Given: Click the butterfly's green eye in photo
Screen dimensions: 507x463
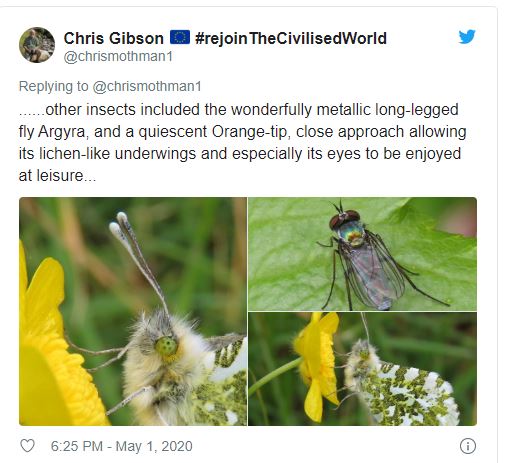Looking at the screenshot, I should (x=166, y=346).
